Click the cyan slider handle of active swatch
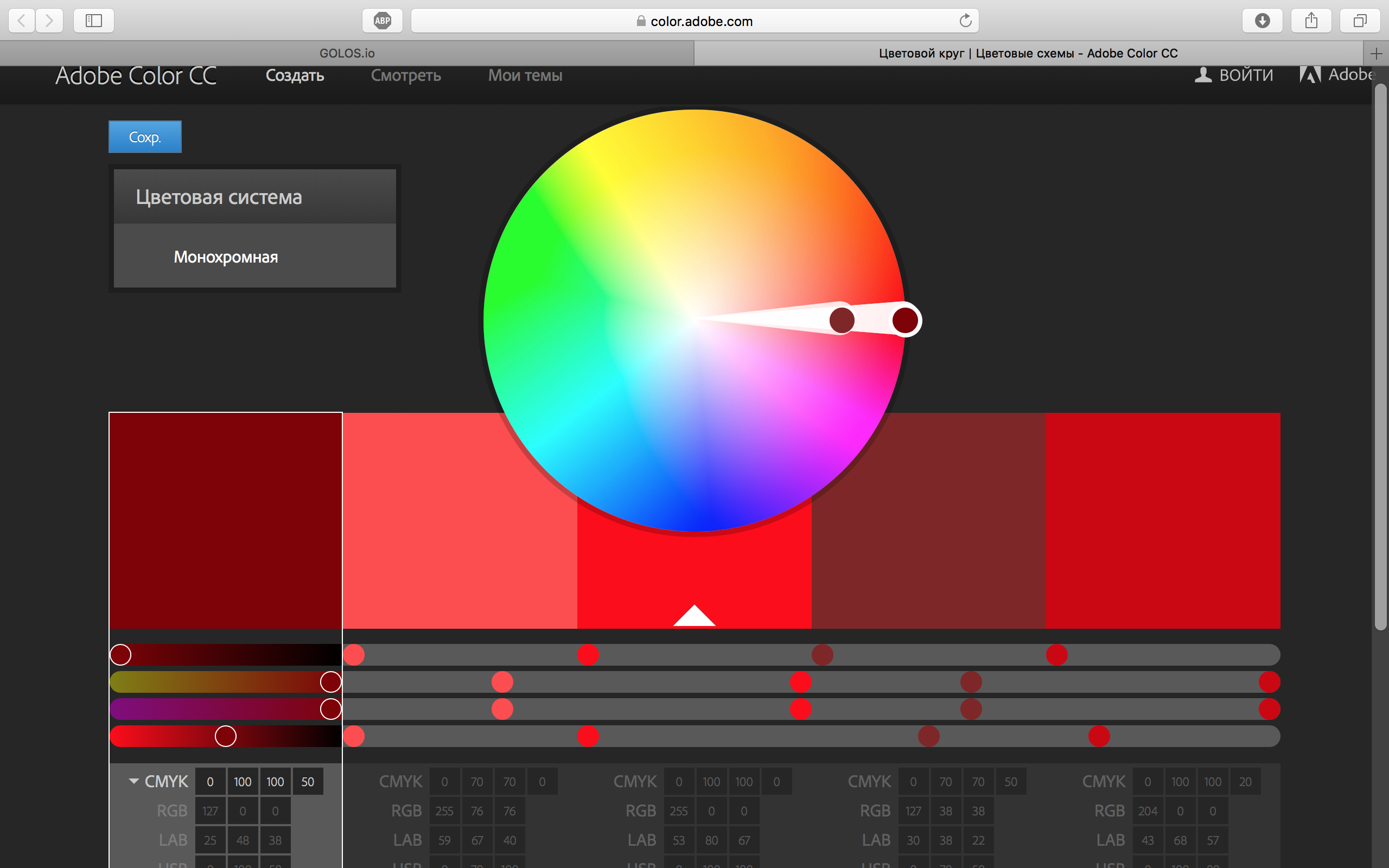The height and width of the screenshot is (868, 1389). point(120,654)
